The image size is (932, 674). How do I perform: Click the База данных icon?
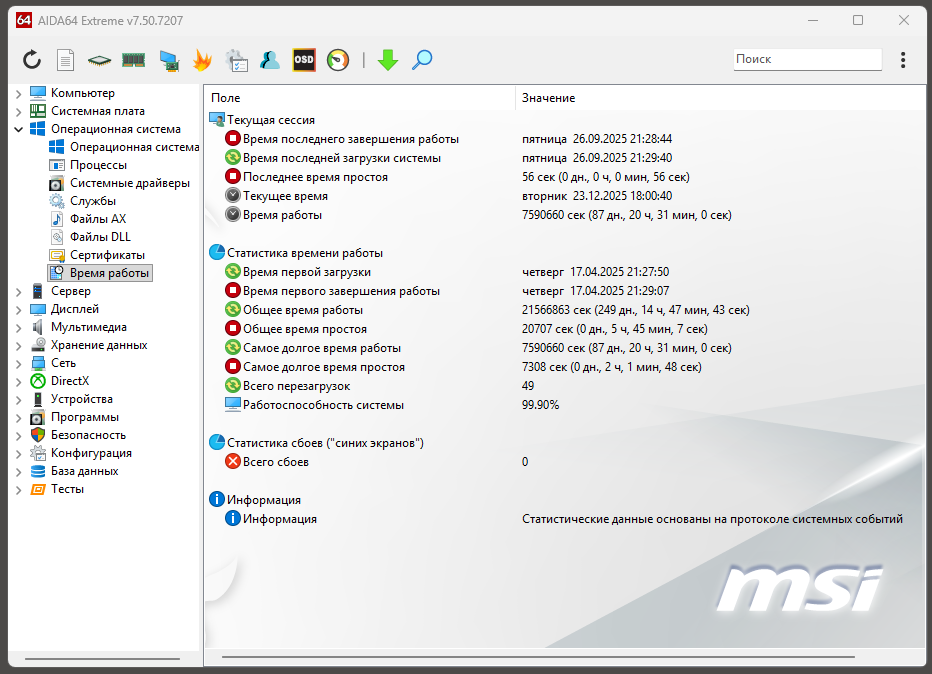tap(38, 471)
